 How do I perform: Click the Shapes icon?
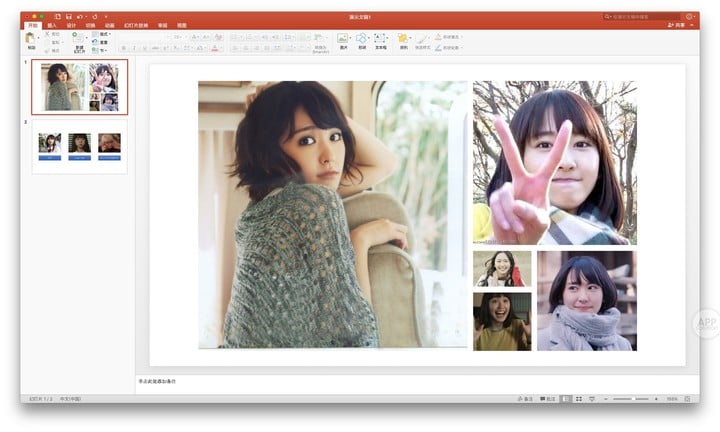click(x=362, y=38)
